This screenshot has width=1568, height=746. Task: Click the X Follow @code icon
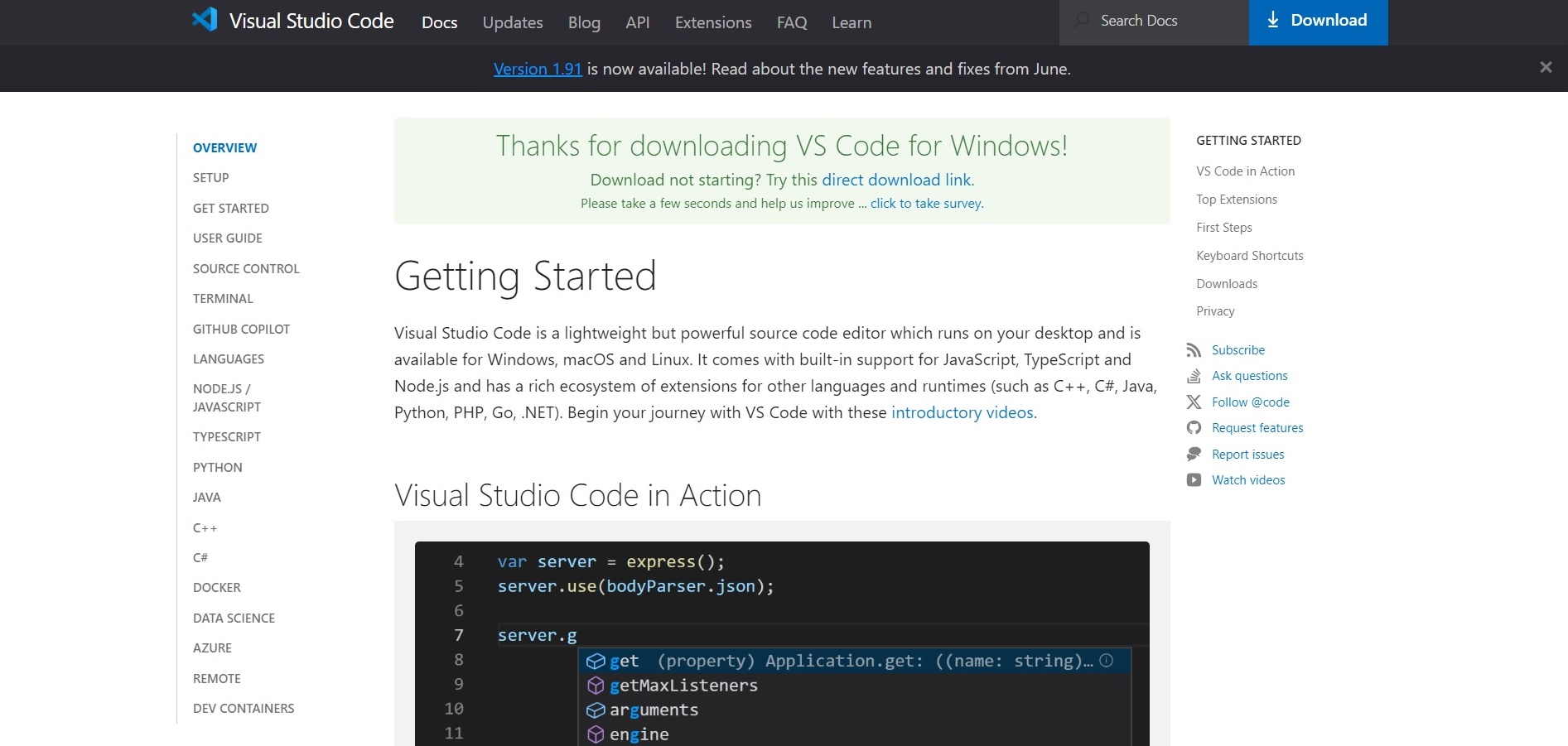pyautogui.click(x=1194, y=402)
